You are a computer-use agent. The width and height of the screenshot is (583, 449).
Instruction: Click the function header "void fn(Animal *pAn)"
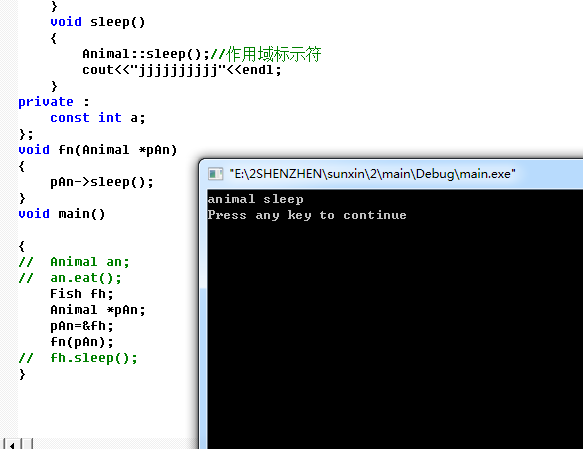98,150
